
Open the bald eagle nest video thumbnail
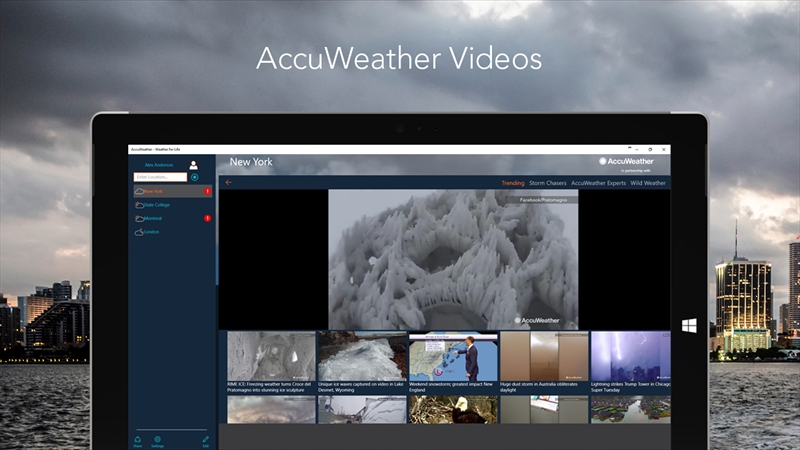453,410
